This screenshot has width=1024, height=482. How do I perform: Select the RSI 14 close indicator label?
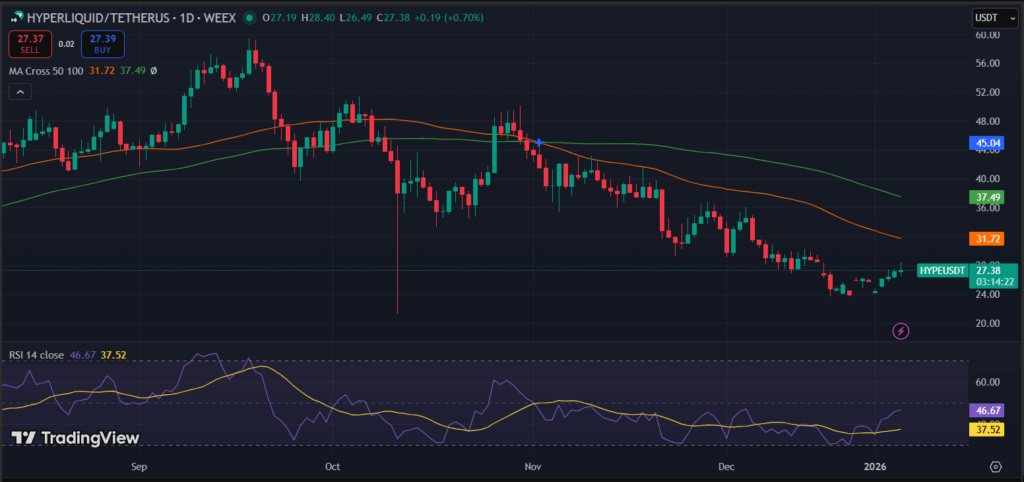tap(36, 354)
